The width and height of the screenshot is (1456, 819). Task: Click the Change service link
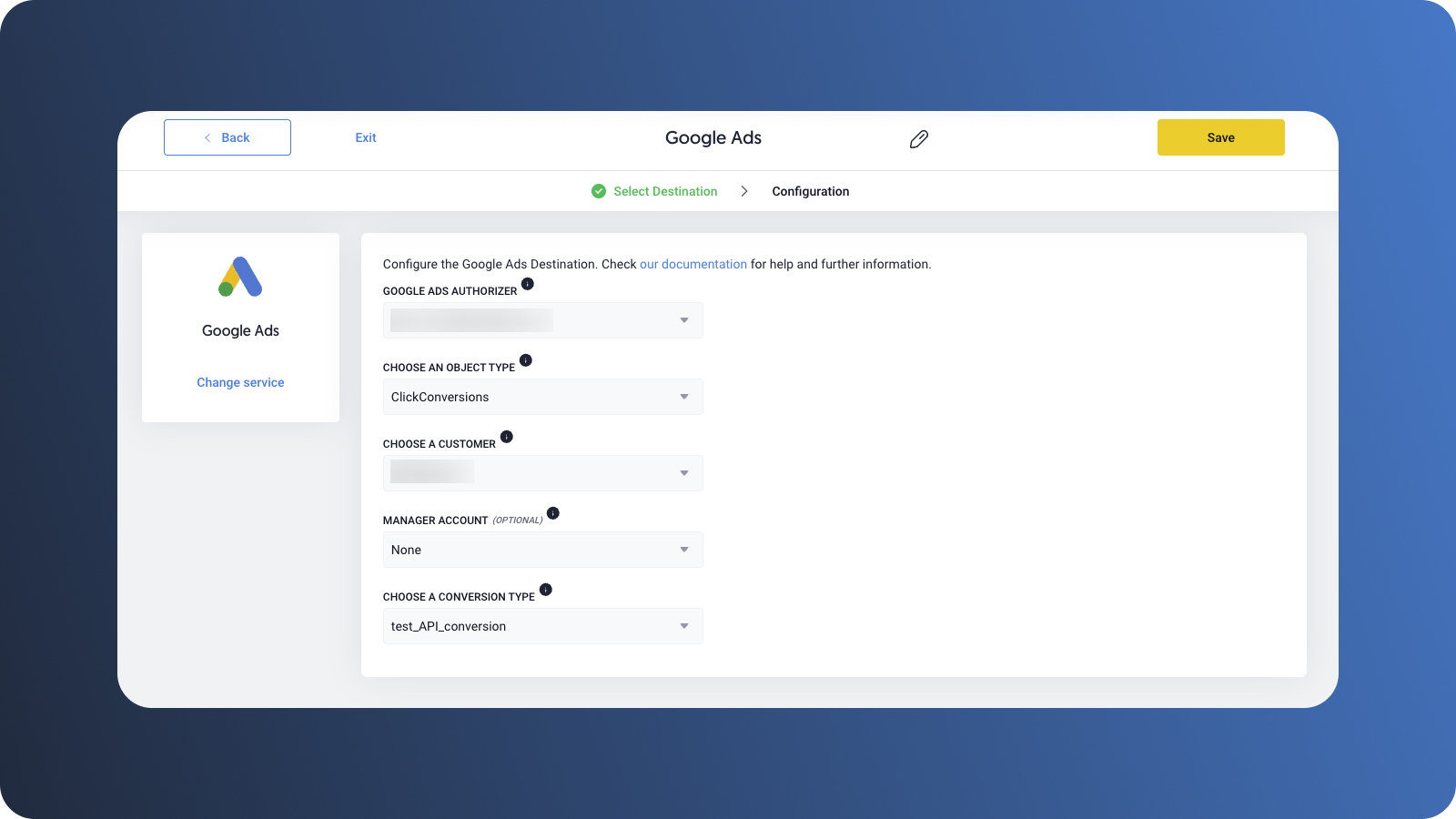(240, 382)
